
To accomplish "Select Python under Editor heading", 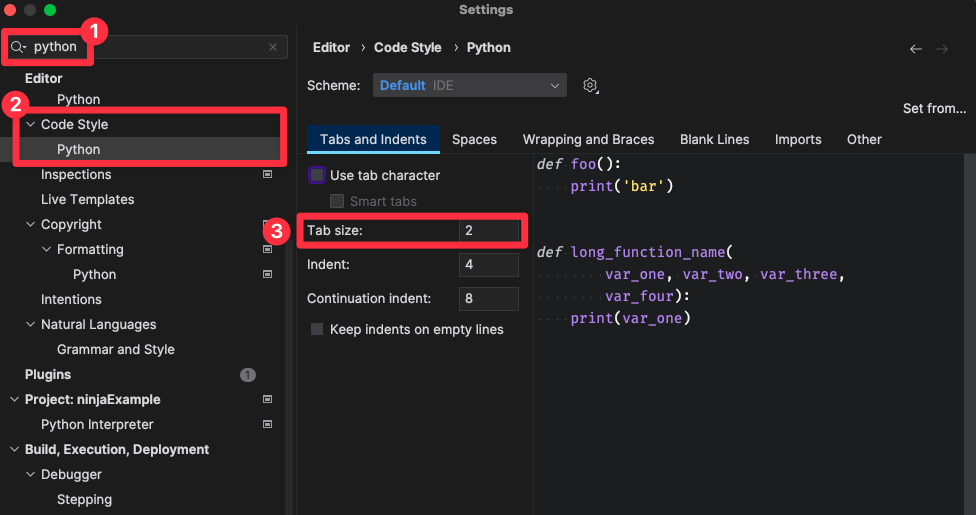I will point(78,100).
